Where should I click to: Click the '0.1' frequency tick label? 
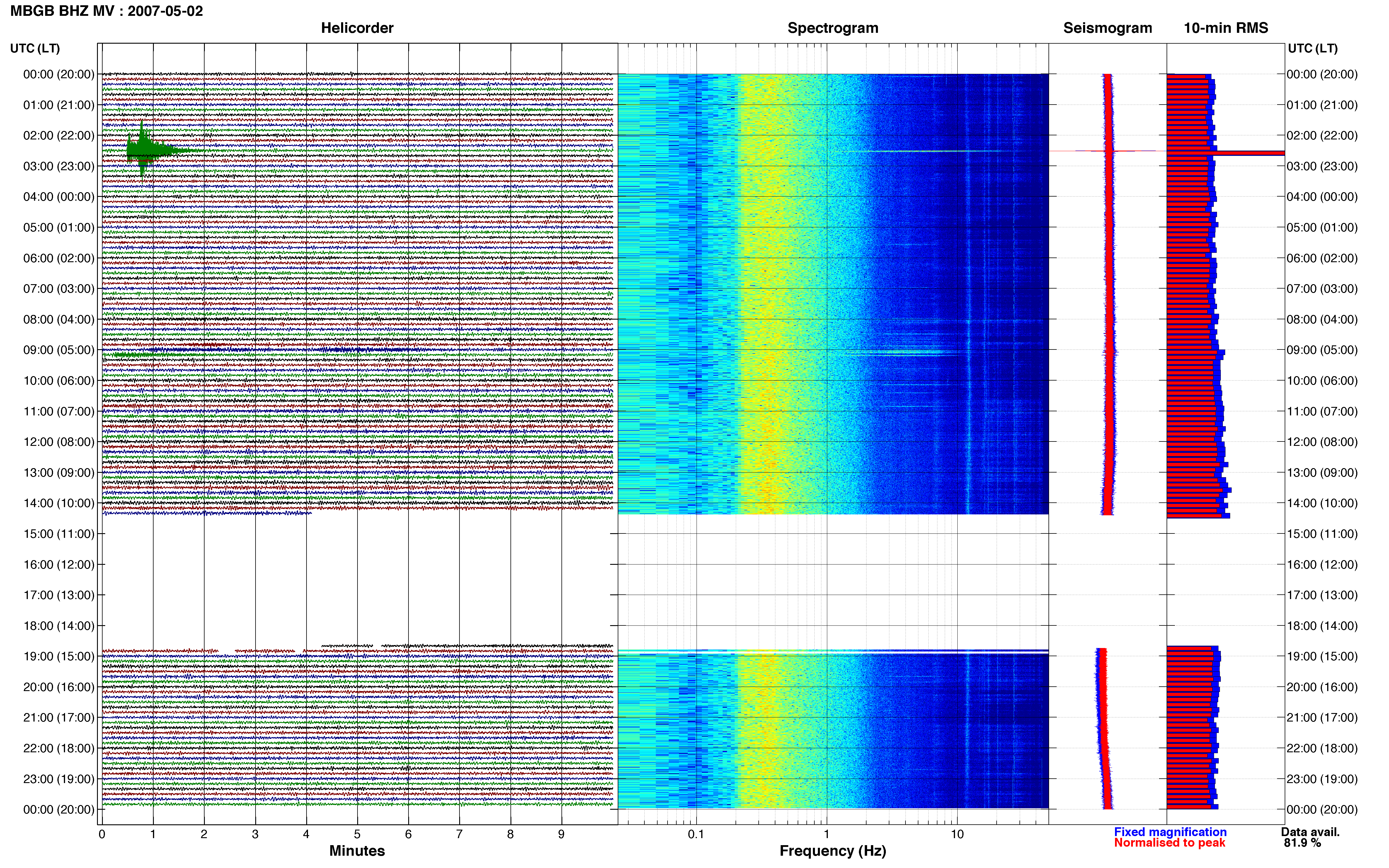696,834
